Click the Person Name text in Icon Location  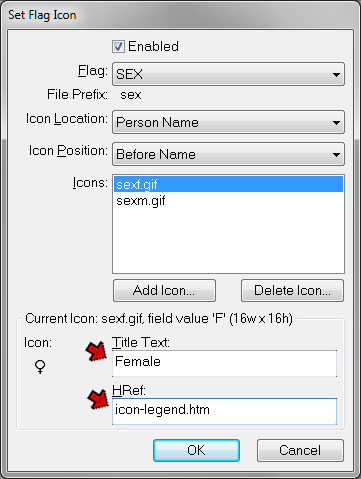tap(157, 122)
